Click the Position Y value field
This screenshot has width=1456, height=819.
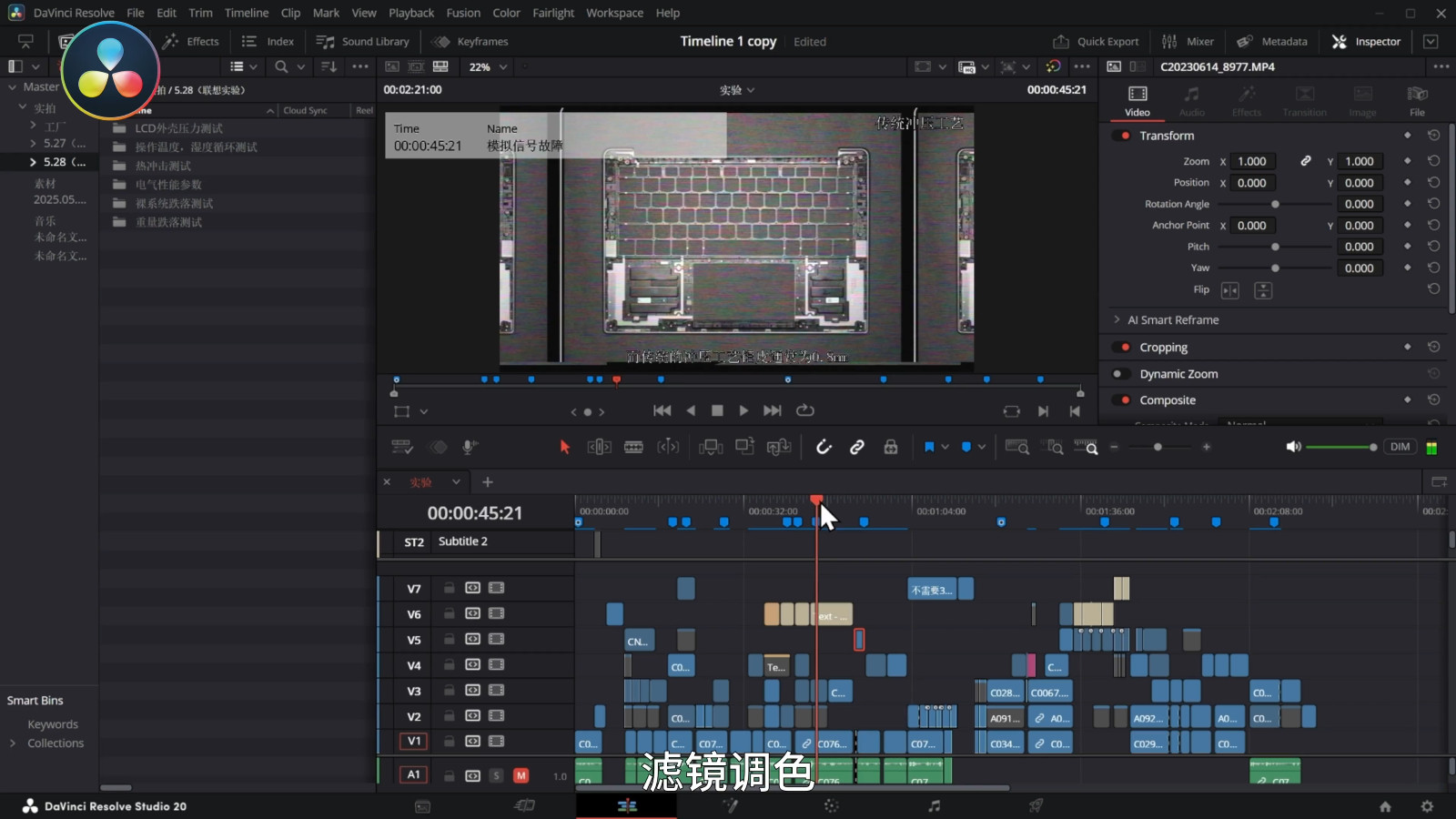click(x=1360, y=183)
